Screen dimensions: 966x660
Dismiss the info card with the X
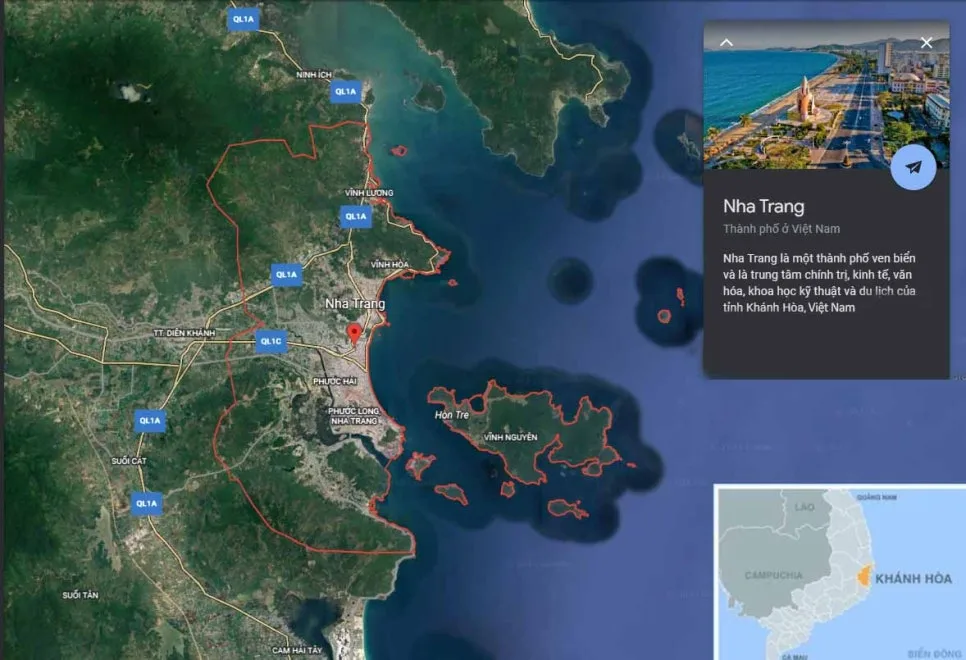pos(927,42)
